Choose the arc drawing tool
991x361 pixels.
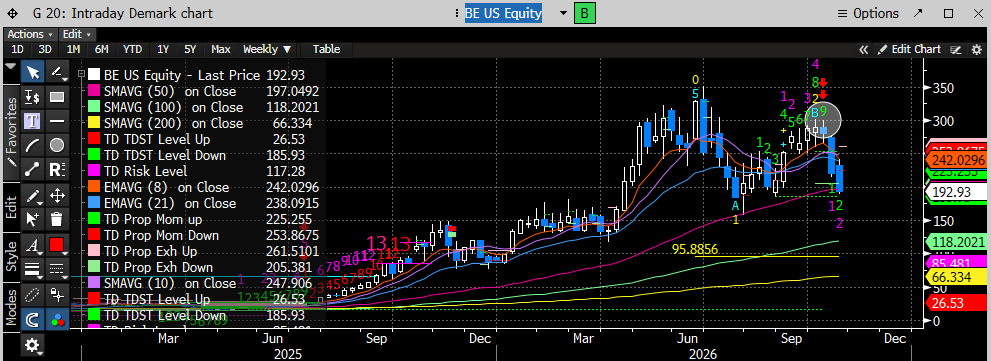(33, 145)
